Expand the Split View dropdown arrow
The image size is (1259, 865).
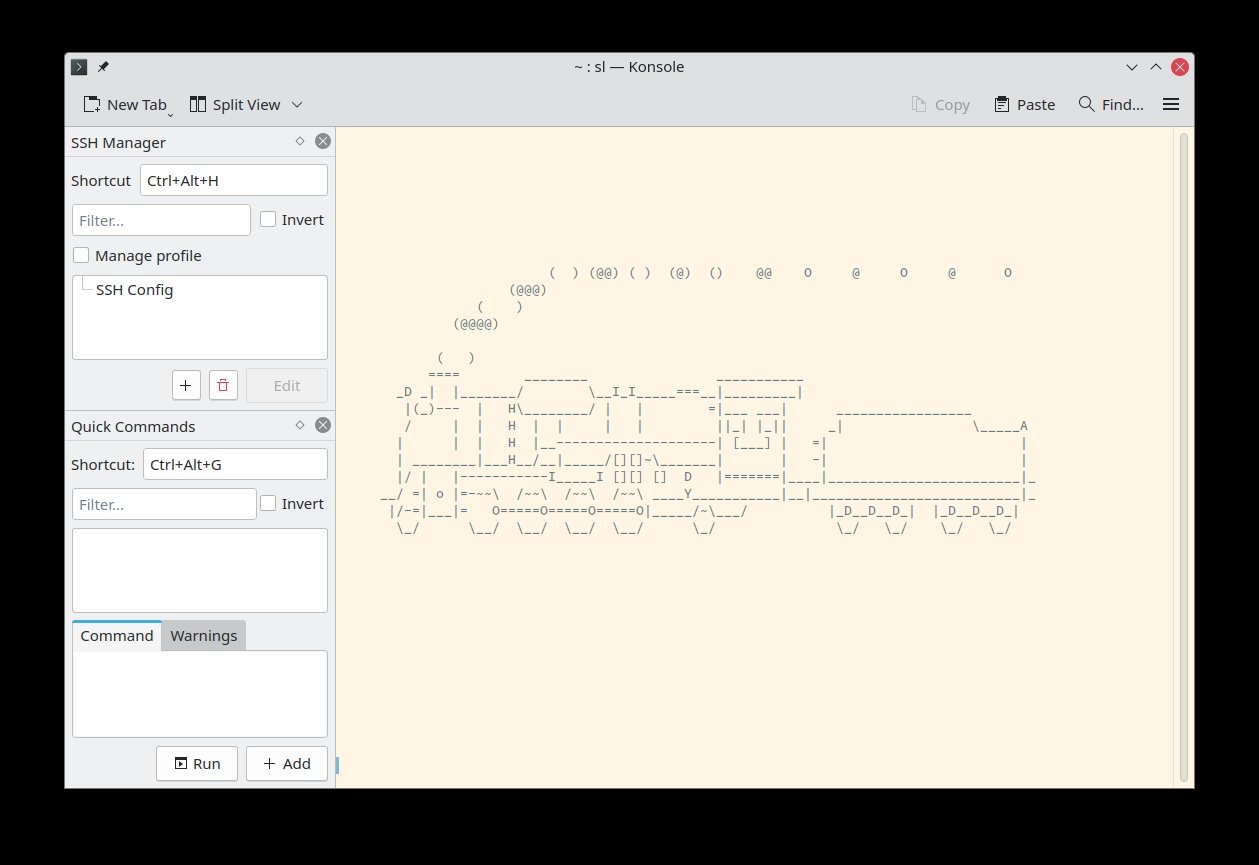click(297, 105)
